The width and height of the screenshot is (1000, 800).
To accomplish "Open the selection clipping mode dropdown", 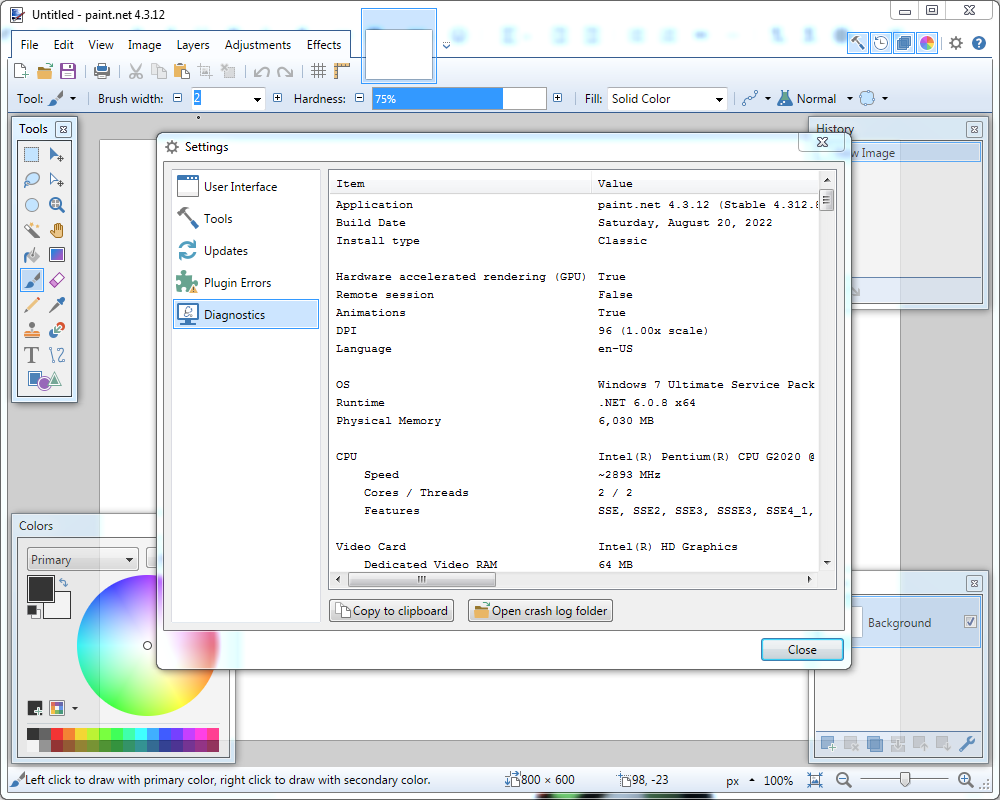I will pos(873,98).
